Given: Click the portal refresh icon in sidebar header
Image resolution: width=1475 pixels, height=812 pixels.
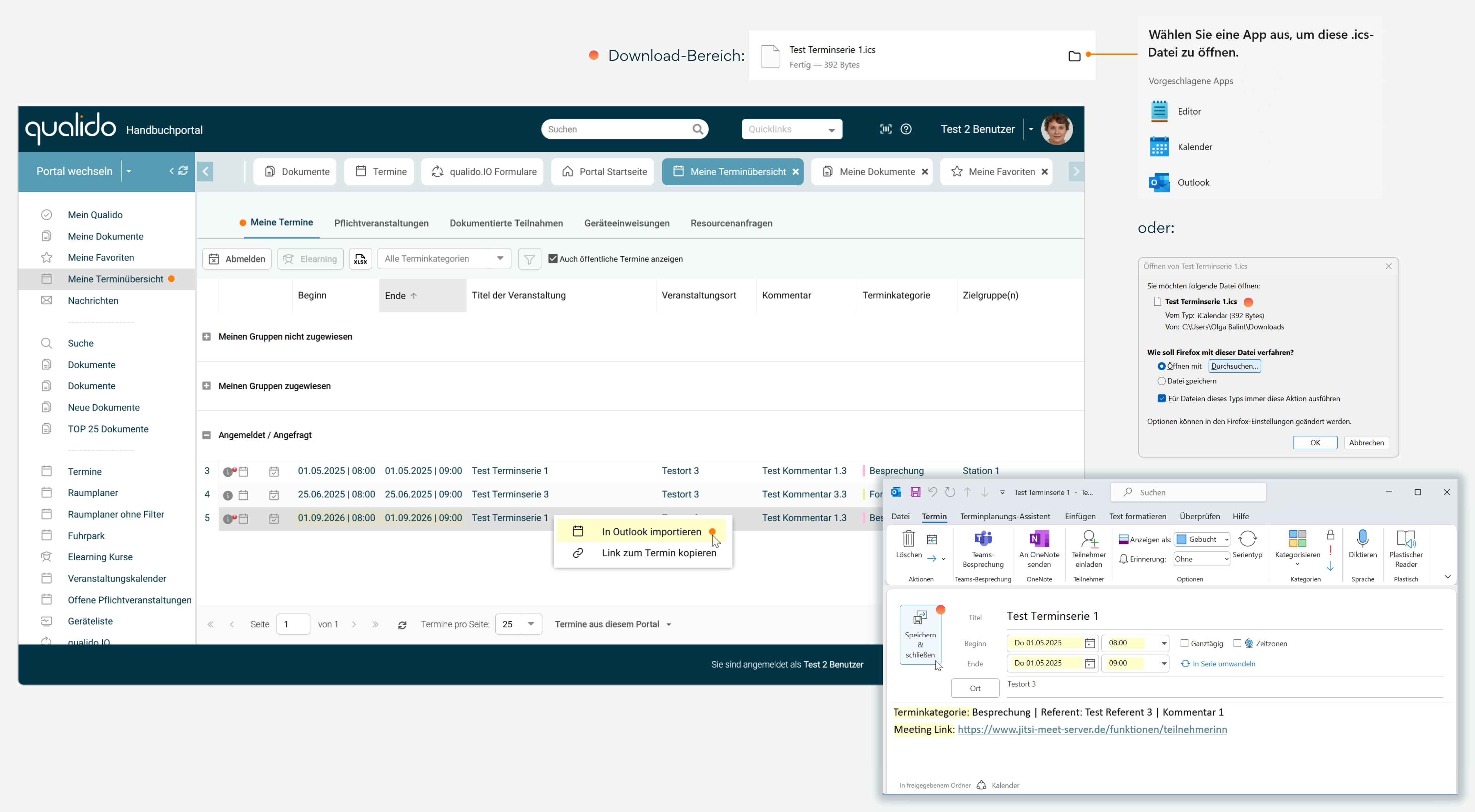Looking at the screenshot, I should coord(183,170).
